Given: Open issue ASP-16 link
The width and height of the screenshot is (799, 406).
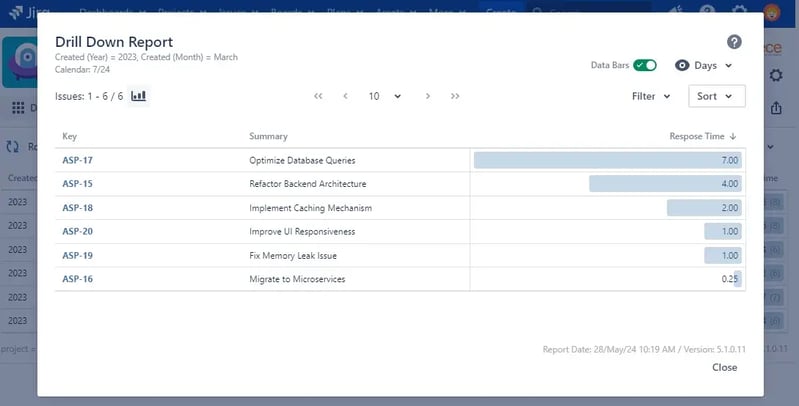Looking at the screenshot, I should [x=77, y=279].
